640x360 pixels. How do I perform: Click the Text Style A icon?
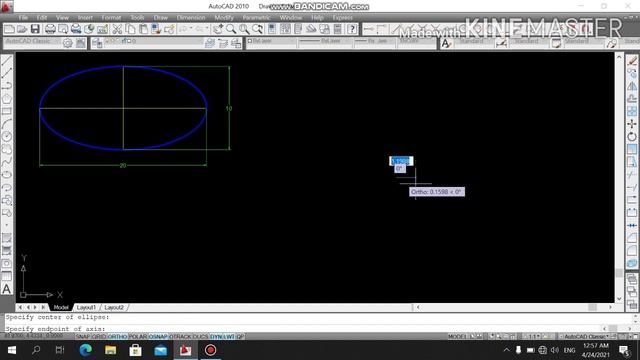coord(447,43)
